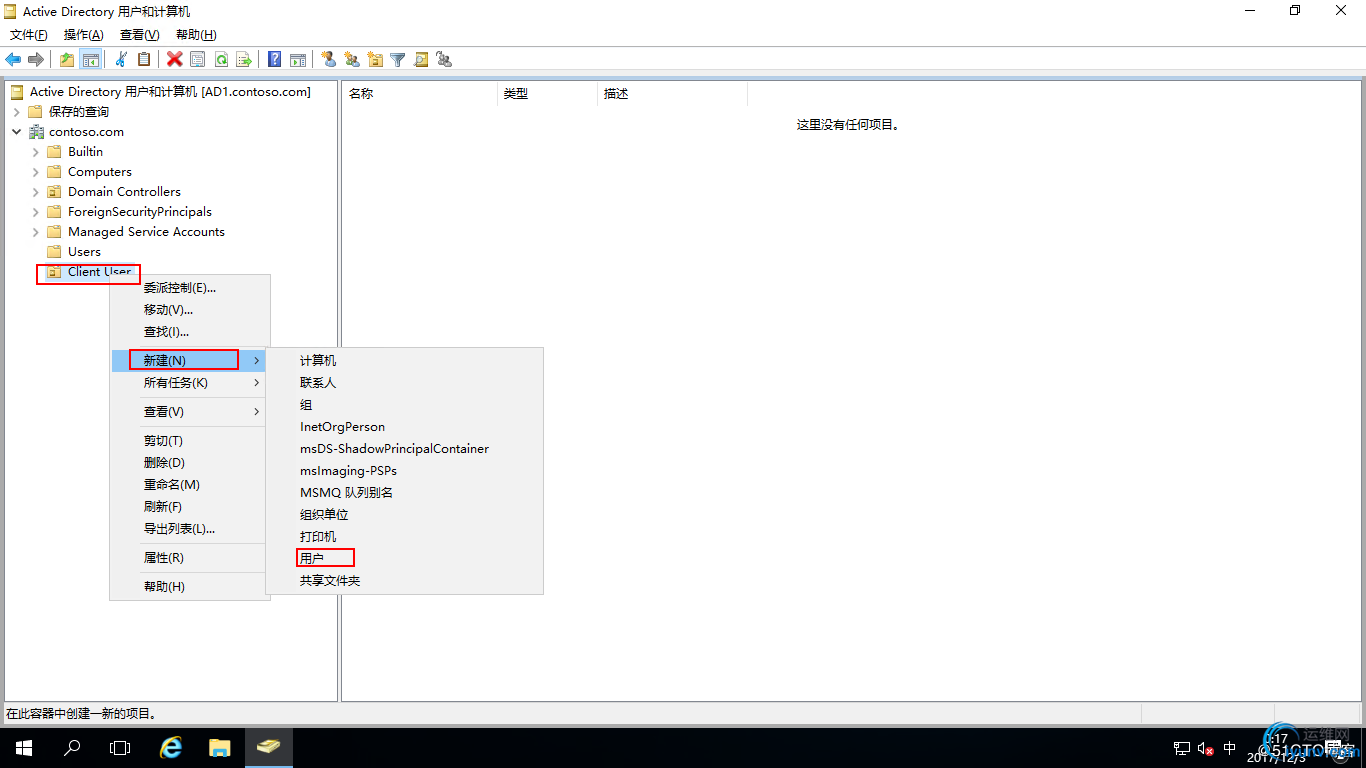The height and width of the screenshot is (768, 1366).
Task: Open the Windows Start menu
Action: click(24, 748)
